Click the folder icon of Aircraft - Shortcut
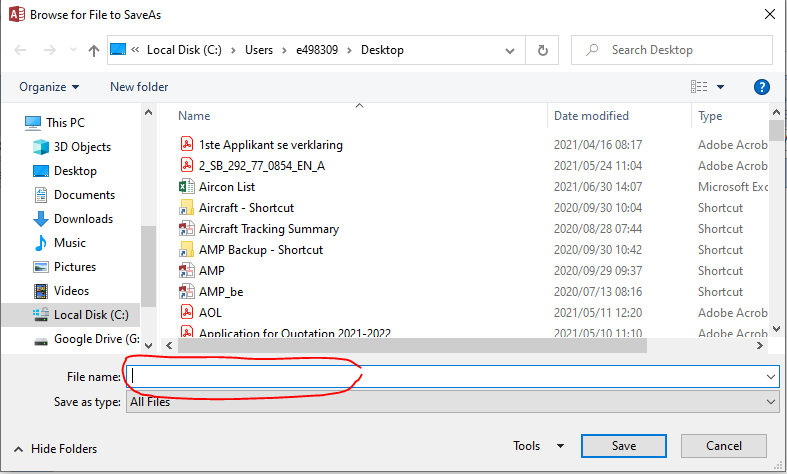This screenshot has width=787, height=474. click(187, 207)
